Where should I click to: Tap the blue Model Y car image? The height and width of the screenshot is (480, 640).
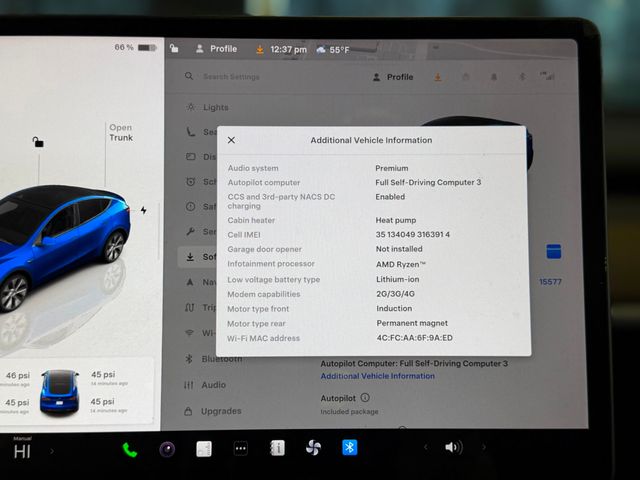coord(65,249)
